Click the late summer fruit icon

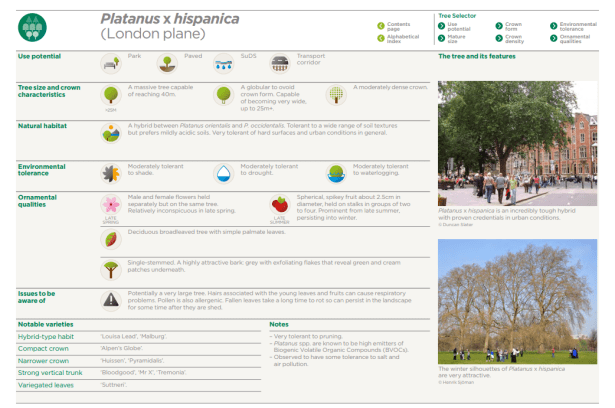click(281, 205)
